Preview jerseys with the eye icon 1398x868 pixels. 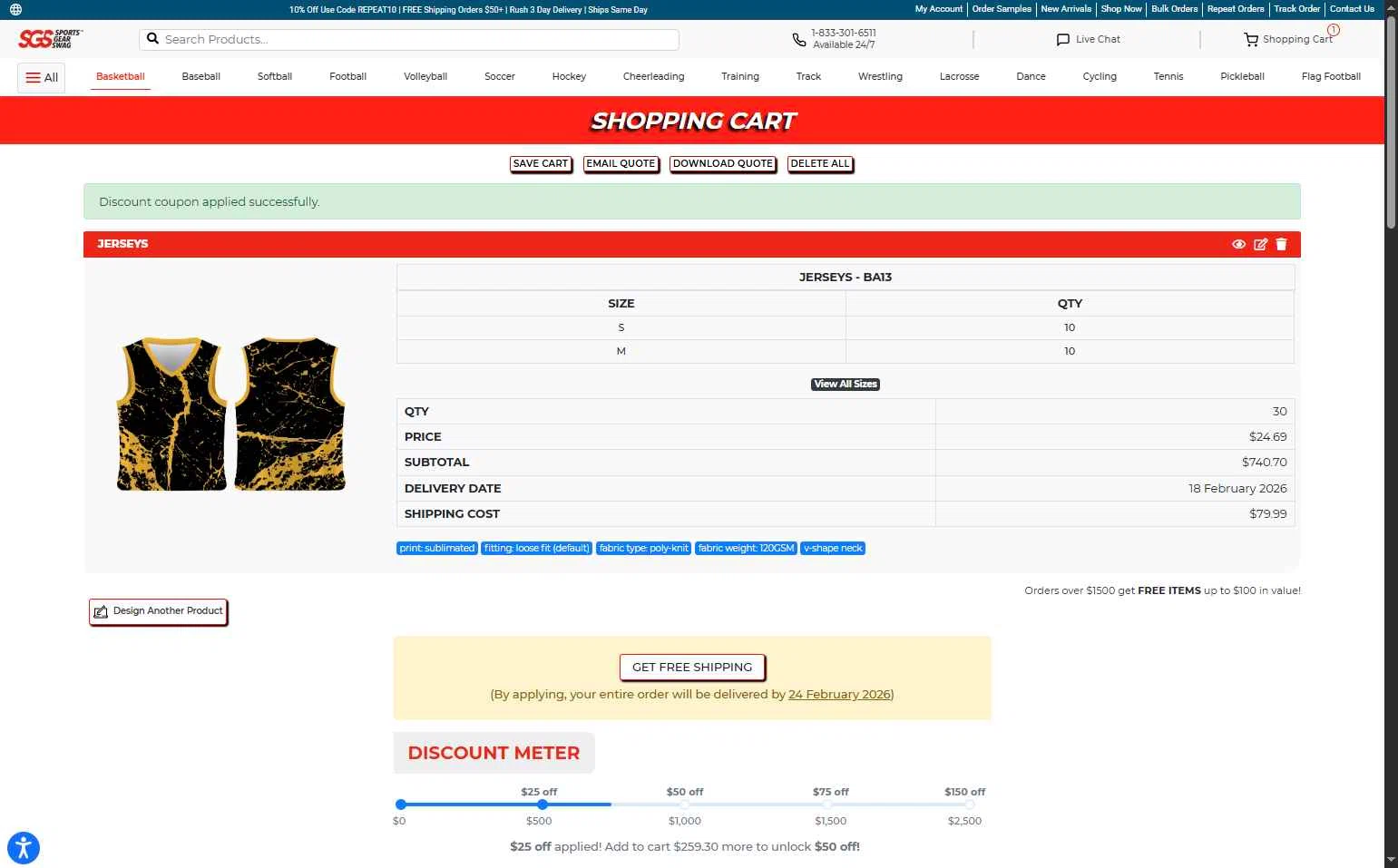click(1238, 244)
